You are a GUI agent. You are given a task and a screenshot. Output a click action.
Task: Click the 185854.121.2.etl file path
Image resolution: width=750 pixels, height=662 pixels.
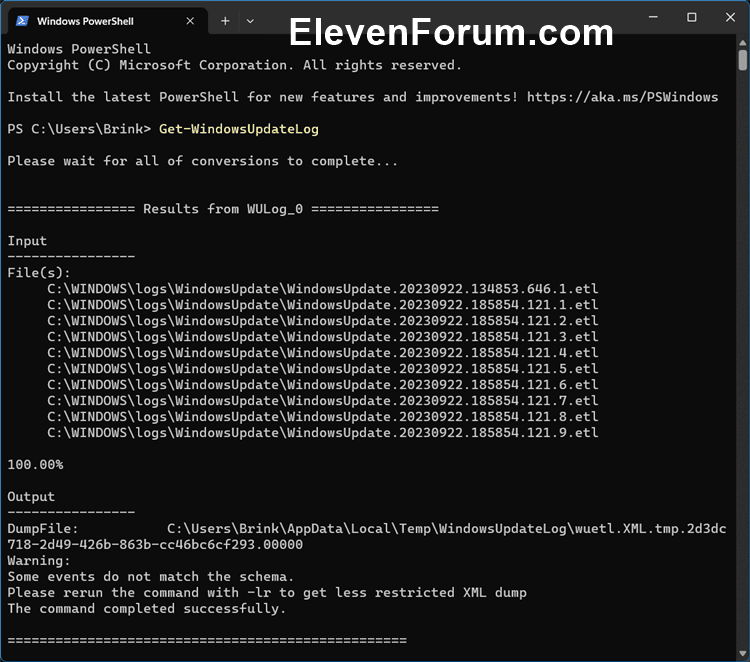pos(322,321)
